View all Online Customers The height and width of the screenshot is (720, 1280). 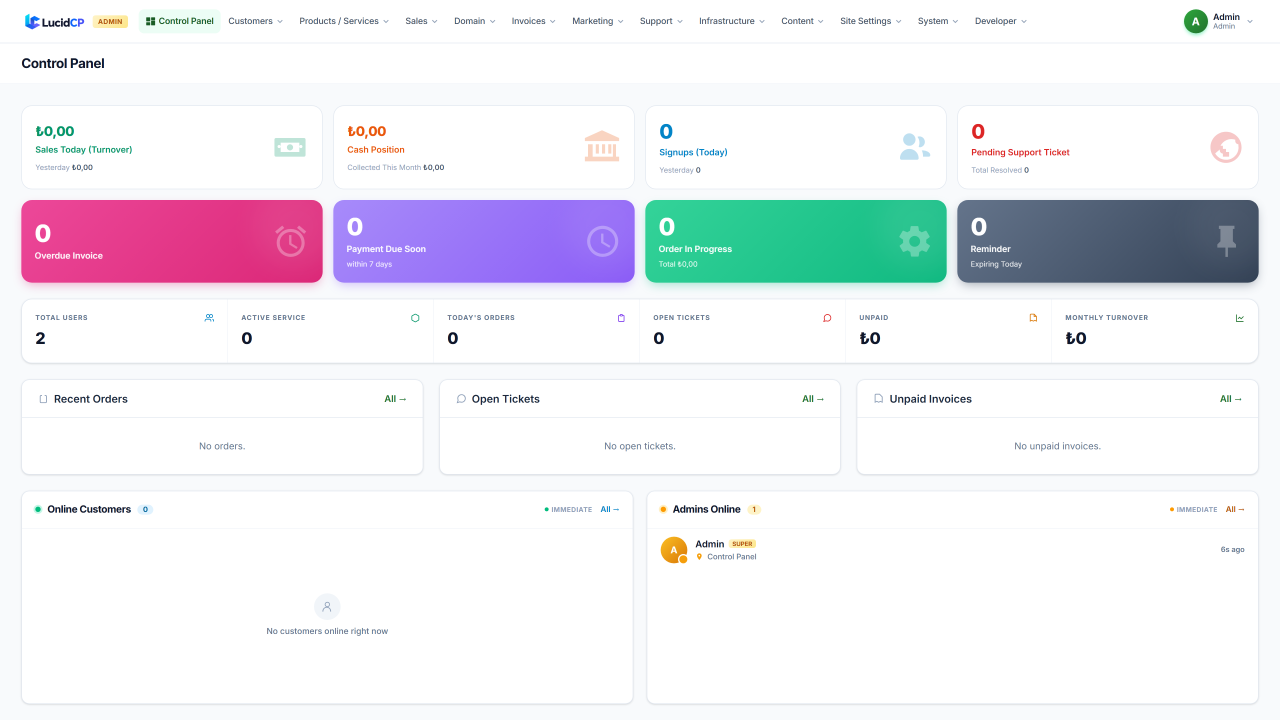[x=610, y=509]
